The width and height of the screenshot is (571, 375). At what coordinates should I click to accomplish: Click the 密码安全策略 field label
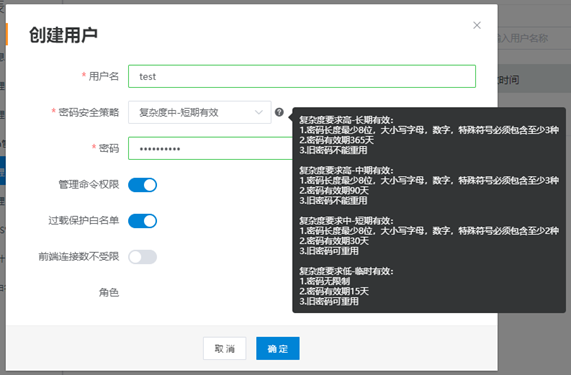click(88, 112)
